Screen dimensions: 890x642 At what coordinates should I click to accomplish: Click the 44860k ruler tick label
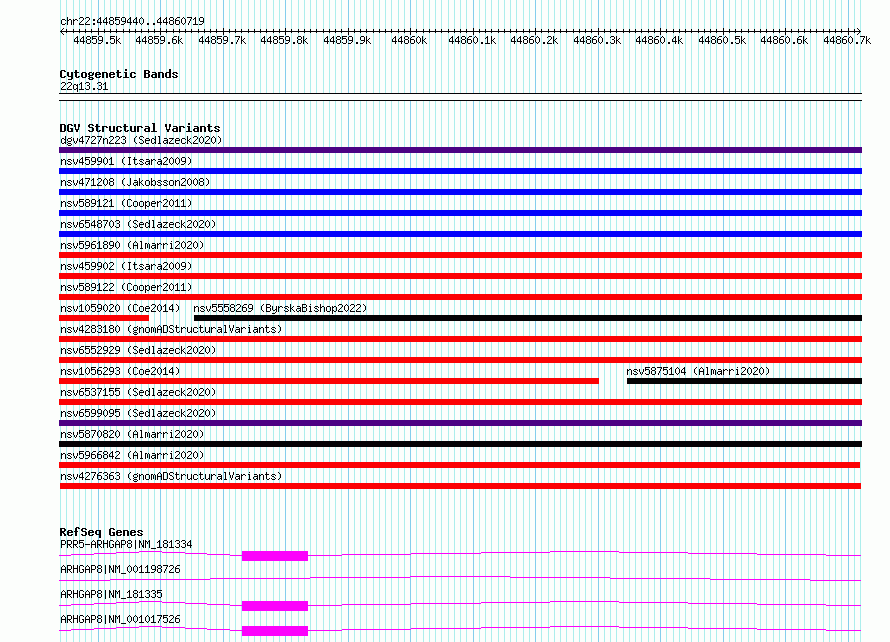pos(409,40)
